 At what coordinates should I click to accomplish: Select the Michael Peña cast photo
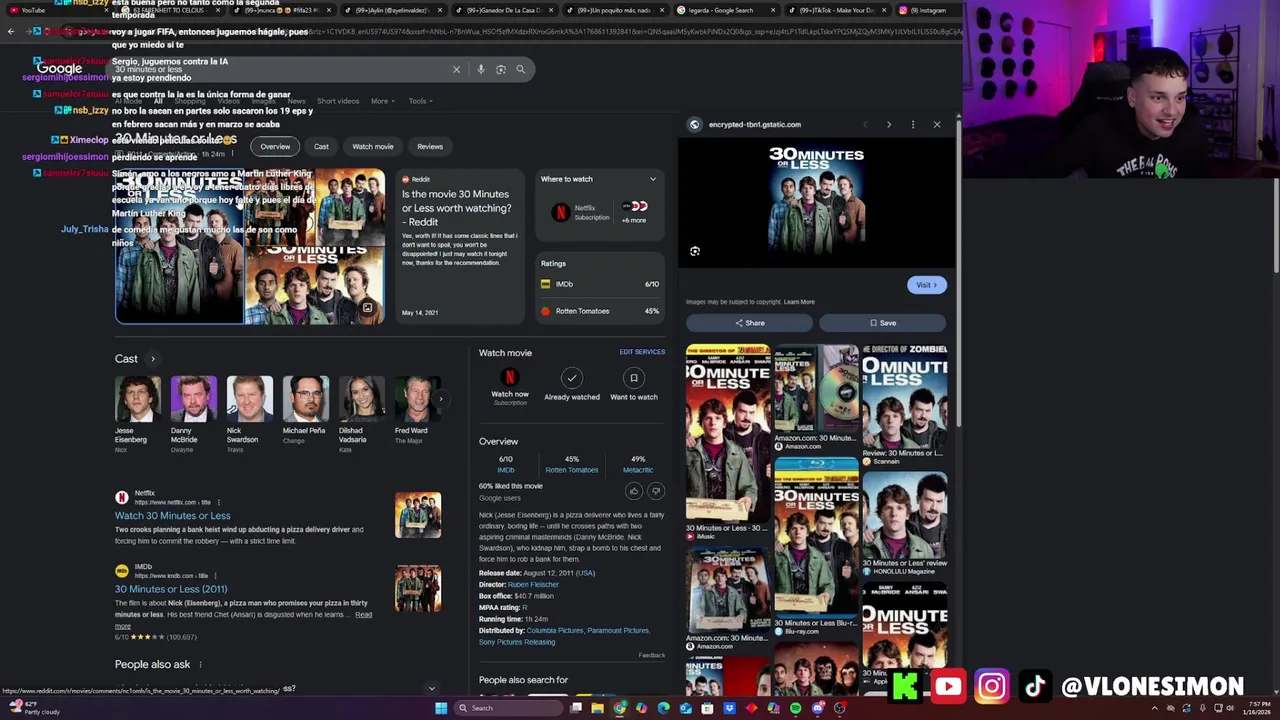(305, 399)
